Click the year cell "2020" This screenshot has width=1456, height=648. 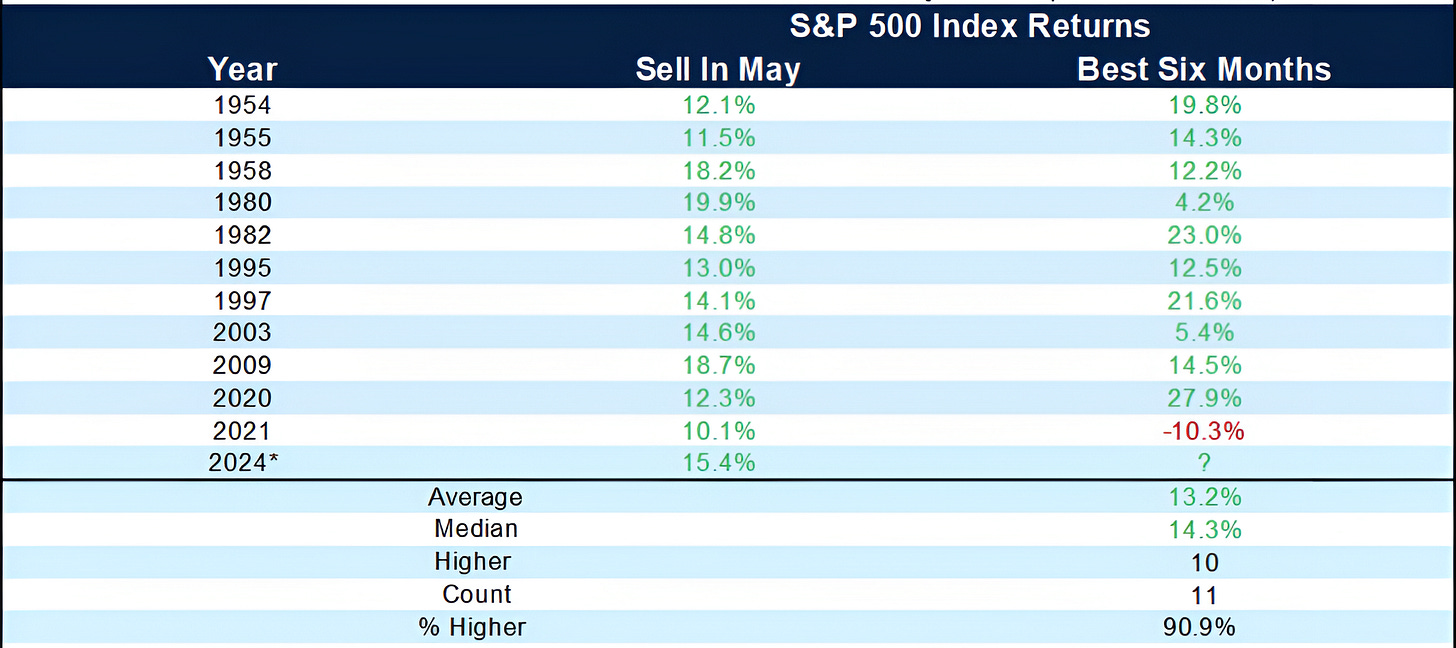243,398
